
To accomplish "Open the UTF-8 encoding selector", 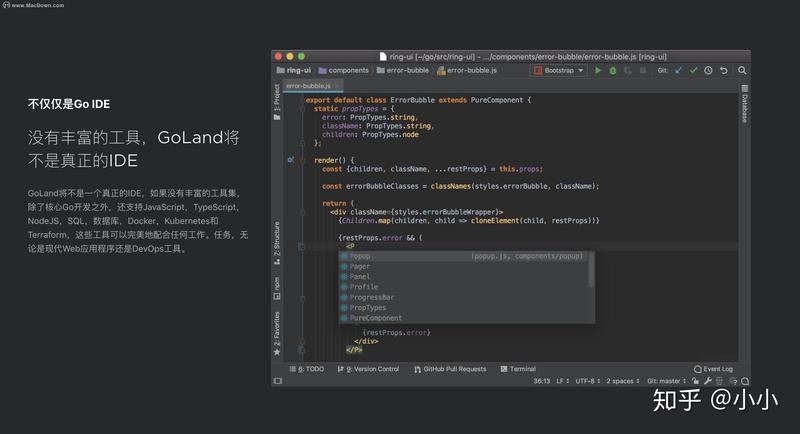I will tap(588, 381).
